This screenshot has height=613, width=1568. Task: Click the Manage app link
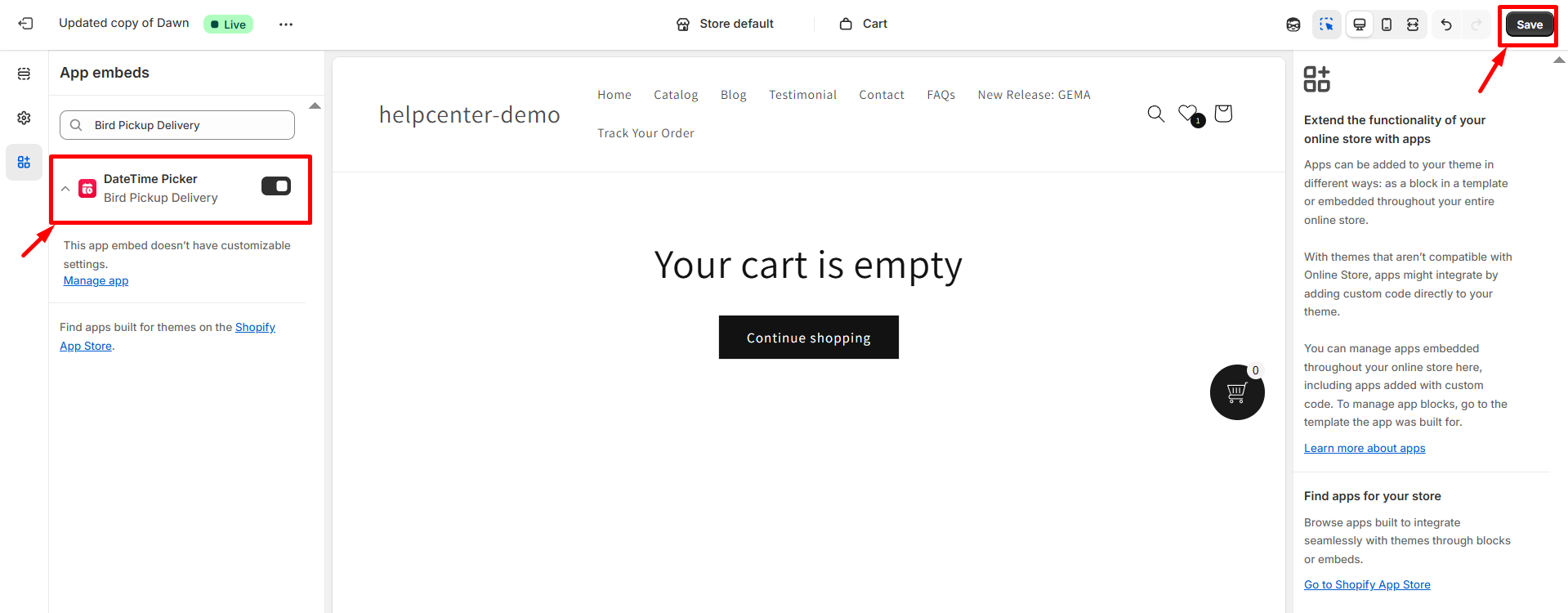tap(96, 280)
